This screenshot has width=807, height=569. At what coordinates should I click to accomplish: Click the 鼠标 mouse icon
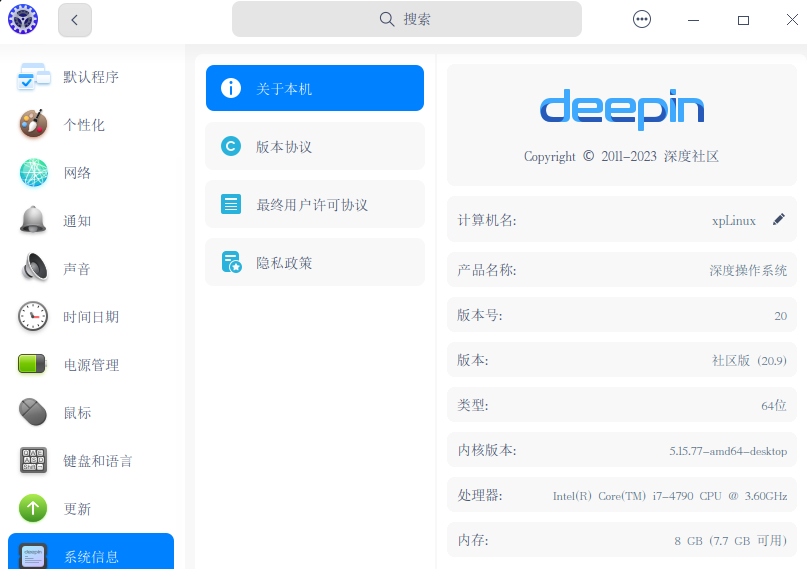pos(33,412)
